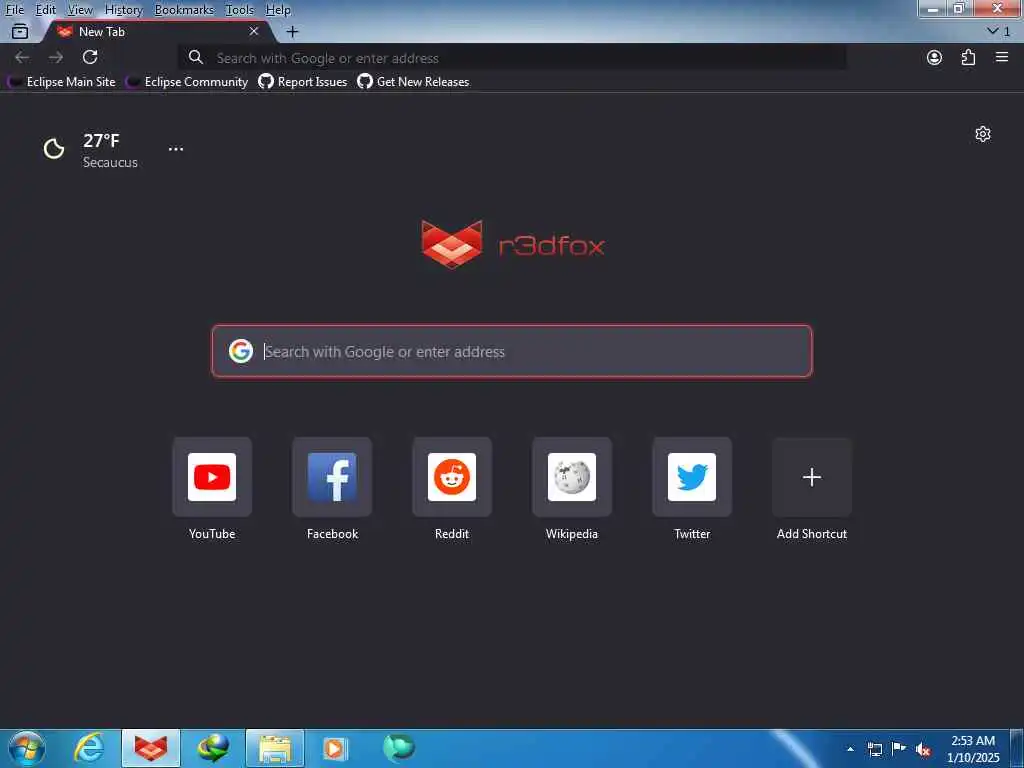Open the teal bird taskbar icon
This screenshot has width=1024, height=768.
click(398, 747)
